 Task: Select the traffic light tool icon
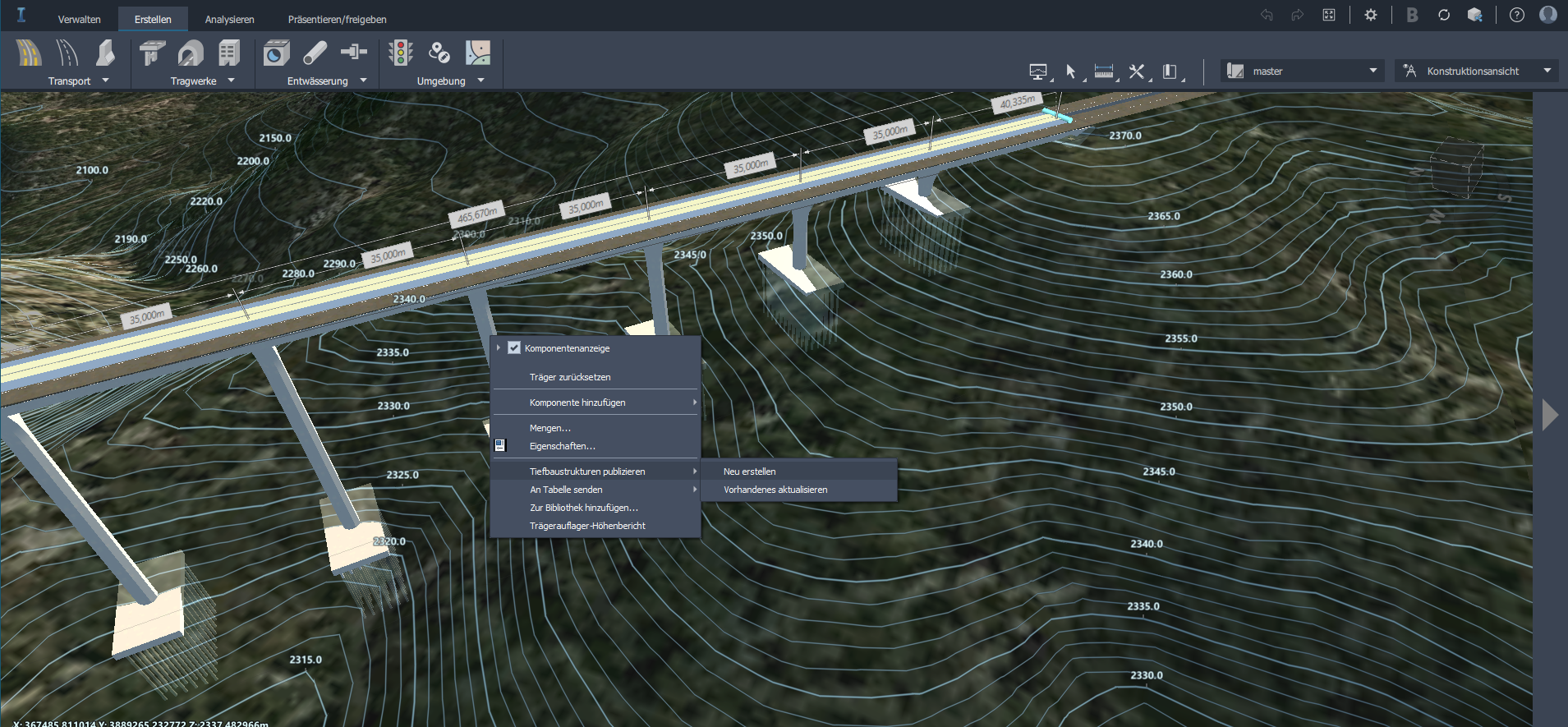(x=401, y=53)
